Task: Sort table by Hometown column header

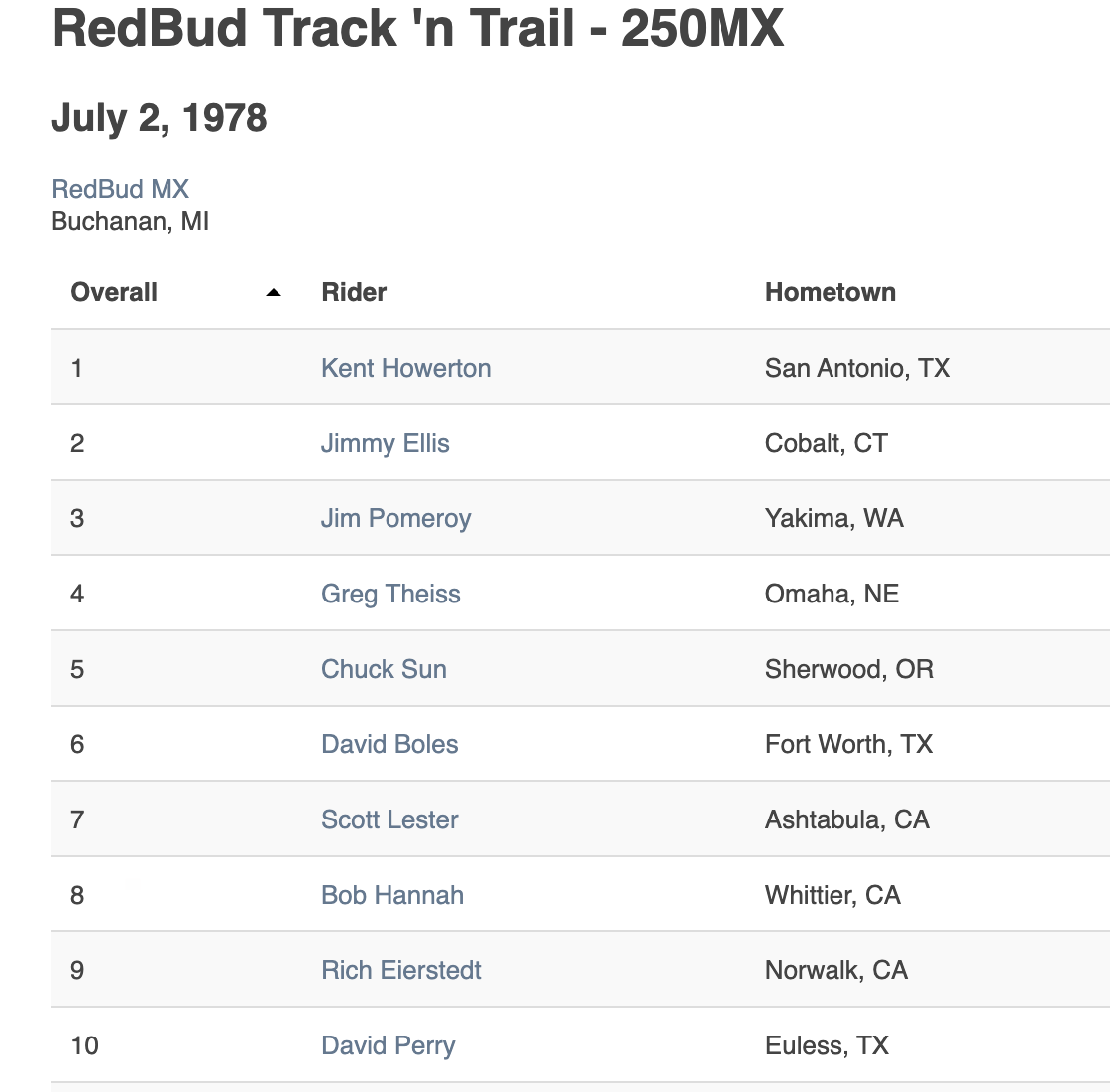Action: coord(830,293)
